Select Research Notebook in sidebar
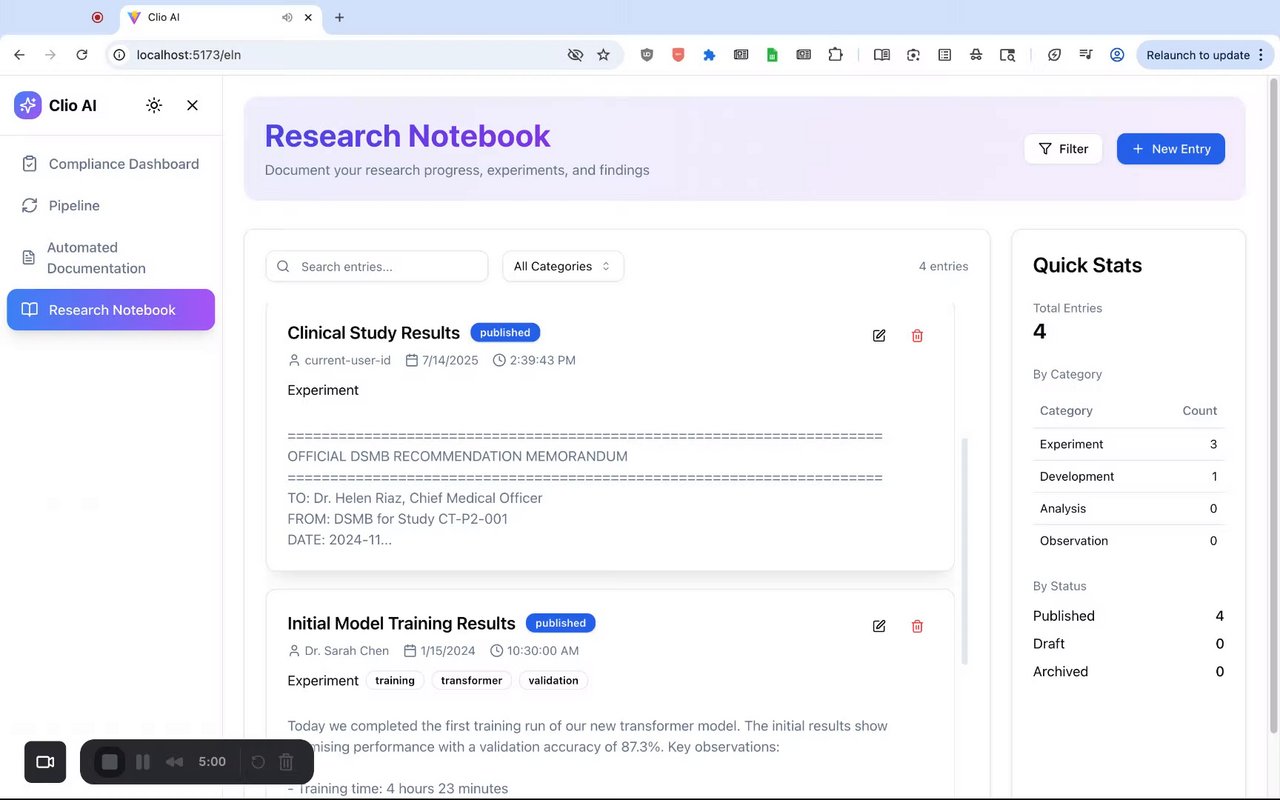1280x800 pixels. [x=111, y=310]
